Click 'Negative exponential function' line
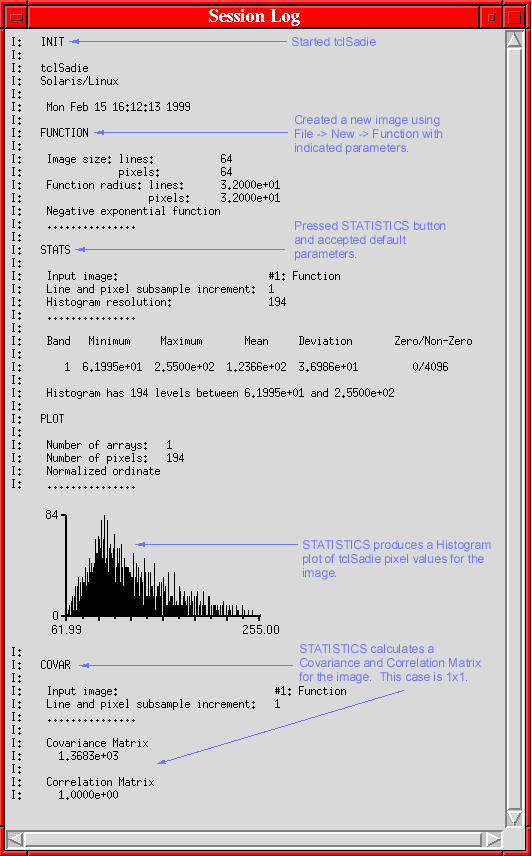Viewport: 532px width, 856px height. 134,211
